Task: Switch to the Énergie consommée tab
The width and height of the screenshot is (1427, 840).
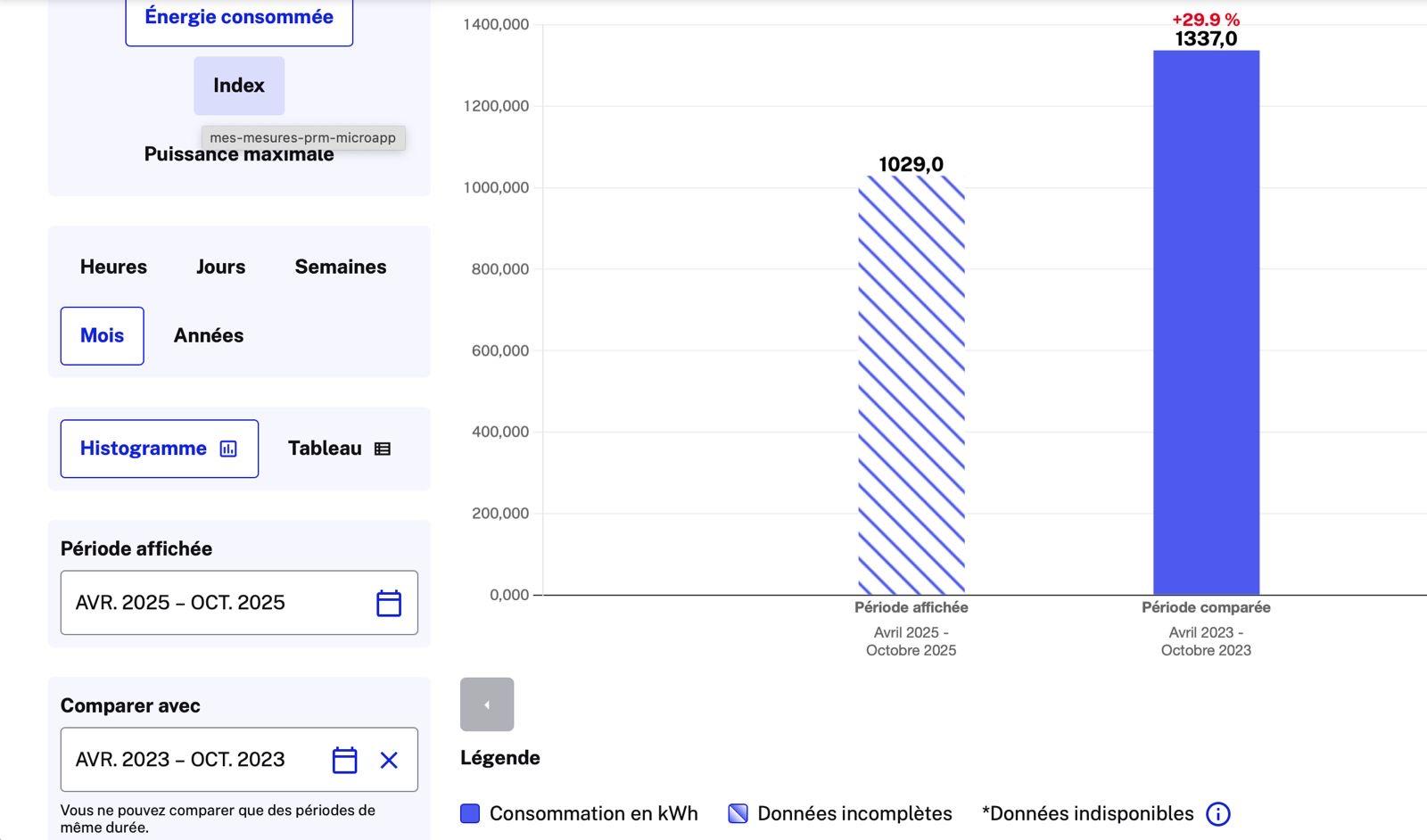Action: (x=239, y=18)
